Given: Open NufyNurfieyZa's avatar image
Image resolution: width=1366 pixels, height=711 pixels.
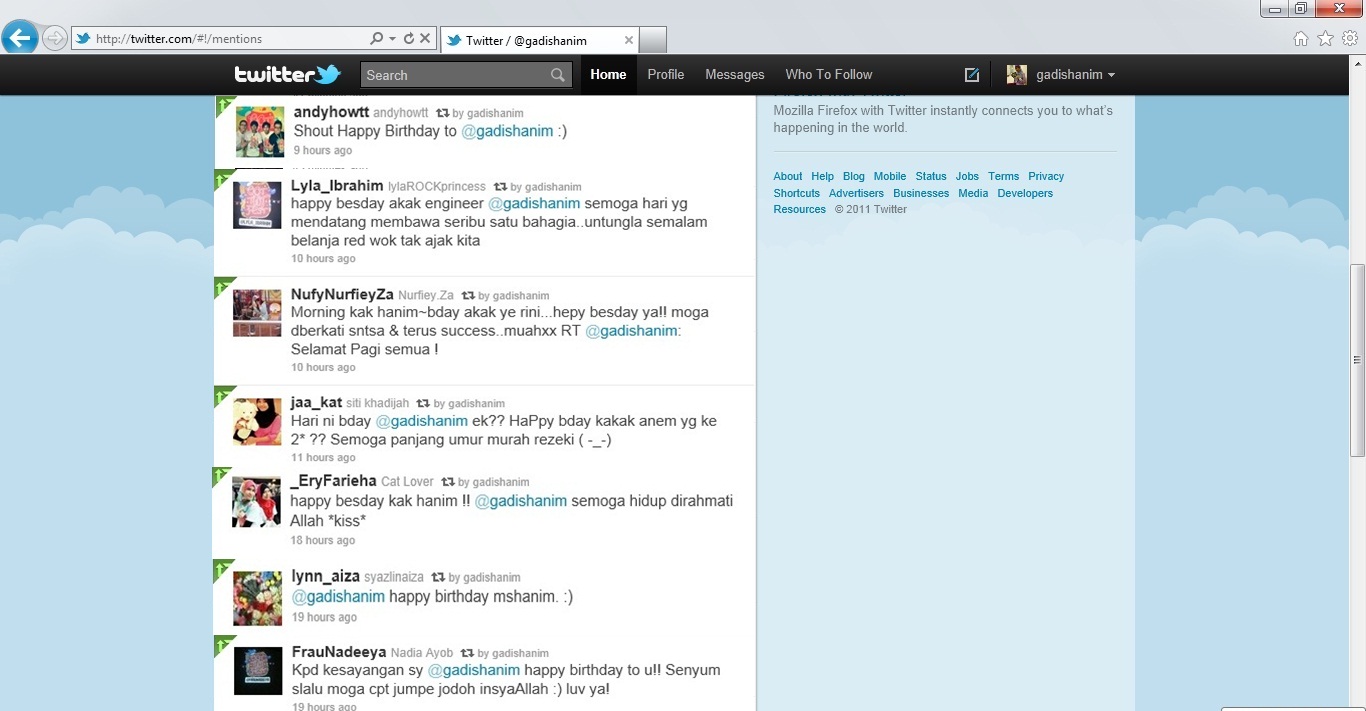Looking at the screenshot, I should click(258, 313).
